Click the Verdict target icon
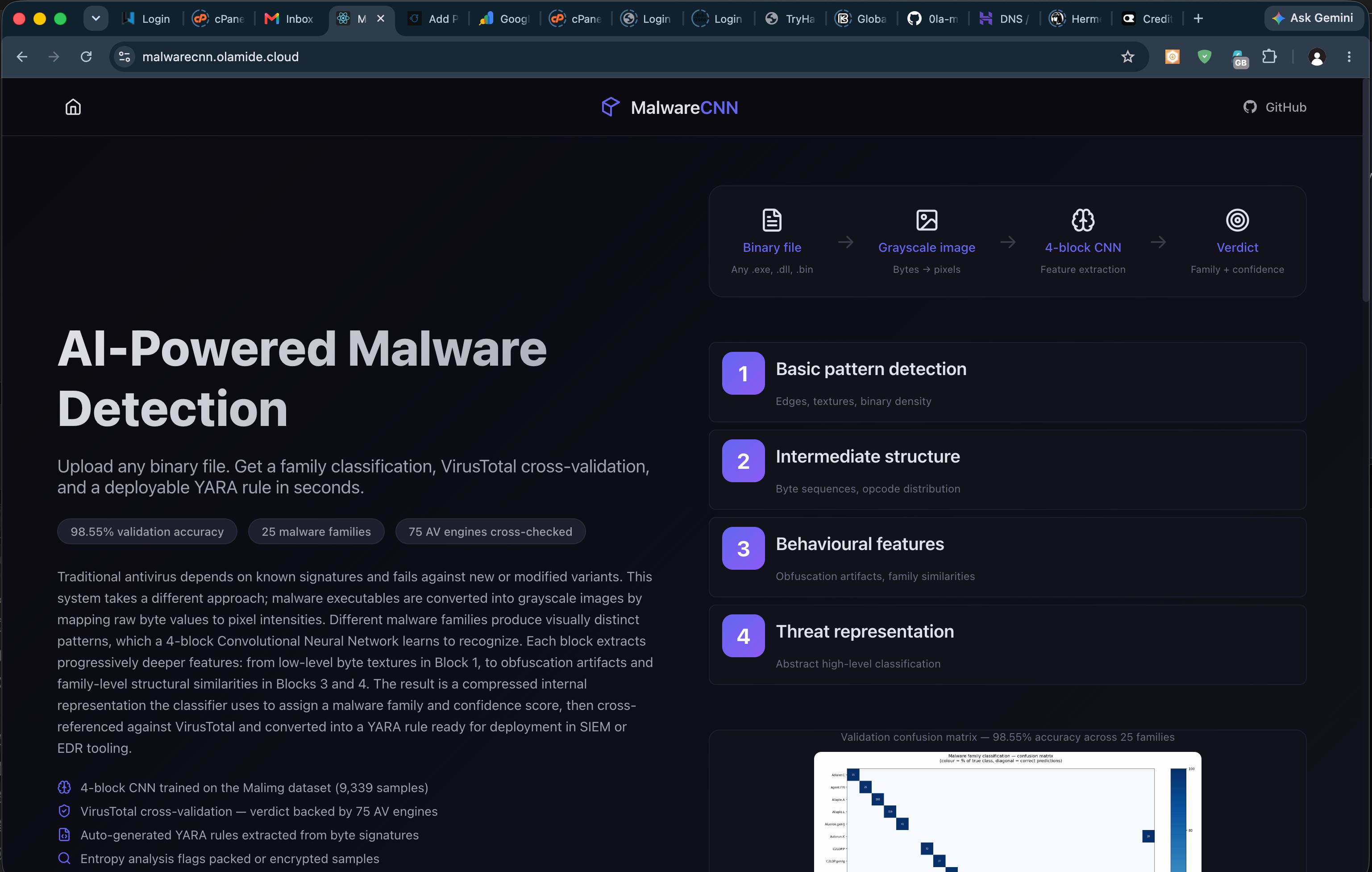The image size is (1372, 872). pos(1237,220)
